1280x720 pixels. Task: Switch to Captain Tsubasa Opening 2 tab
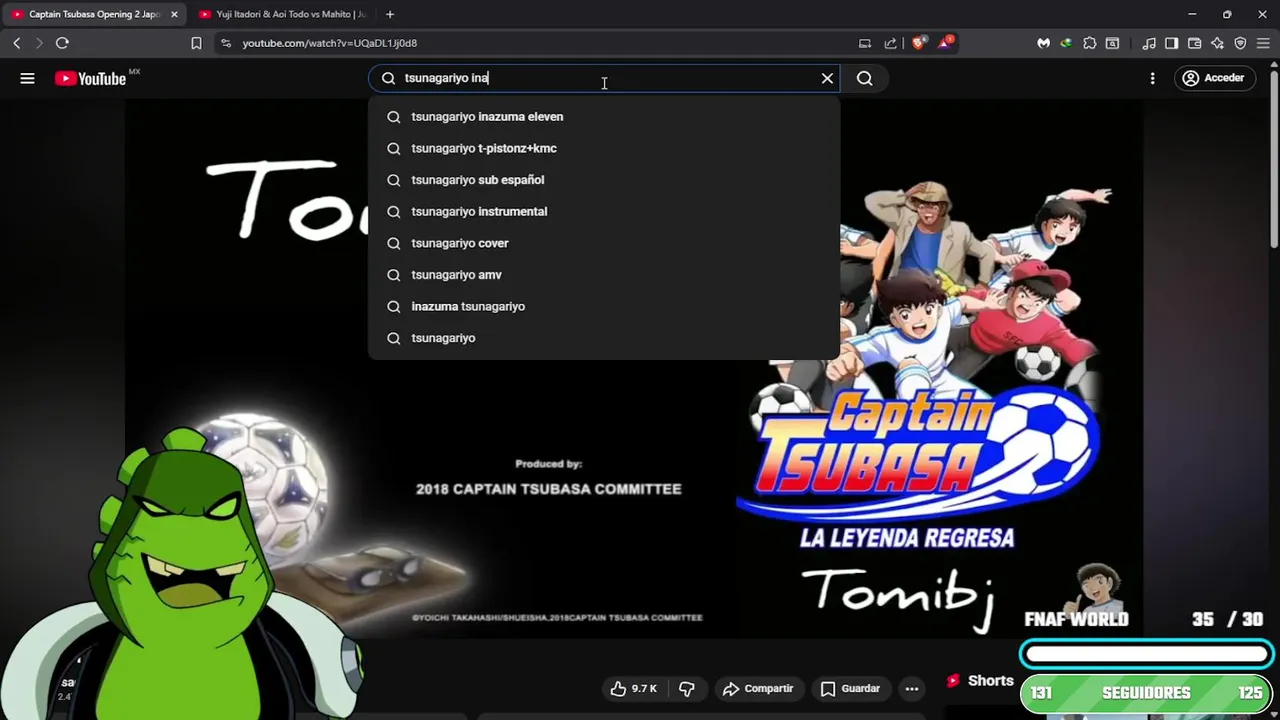94,14
